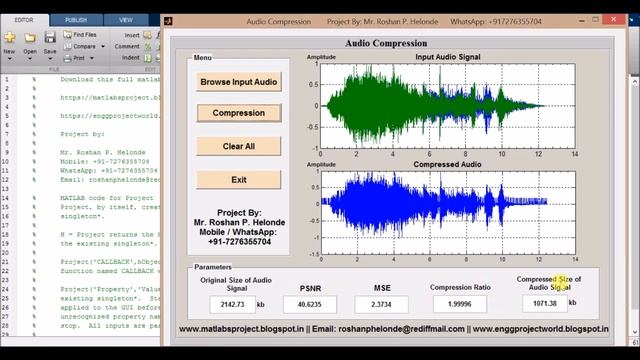Click the Insert section icon

tap(147, 35)
